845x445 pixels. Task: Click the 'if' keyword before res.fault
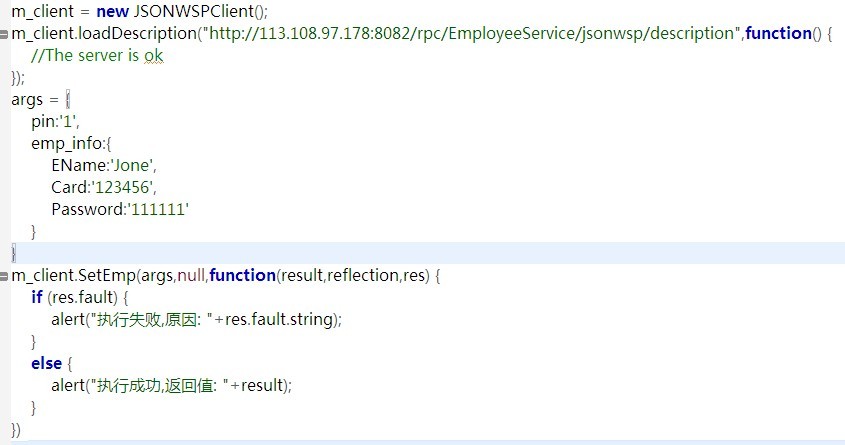coord(37,297)
